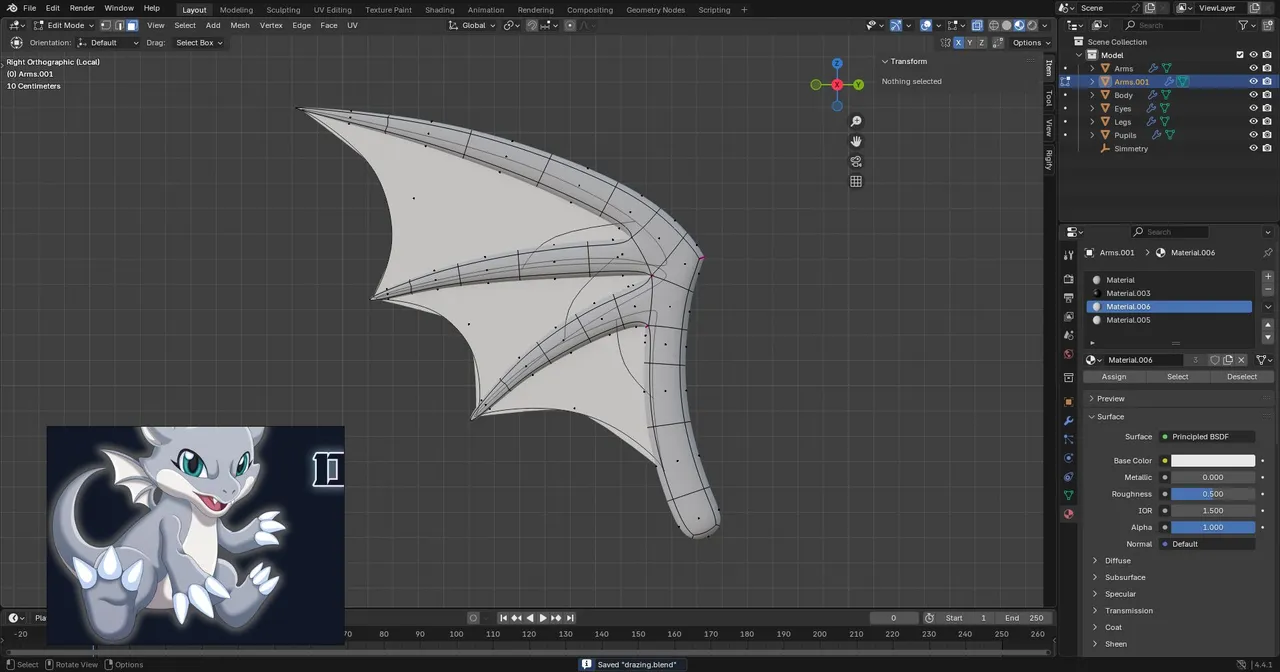
Task: Open the Global transform orientation dropdown
Action: click(472, 25)
